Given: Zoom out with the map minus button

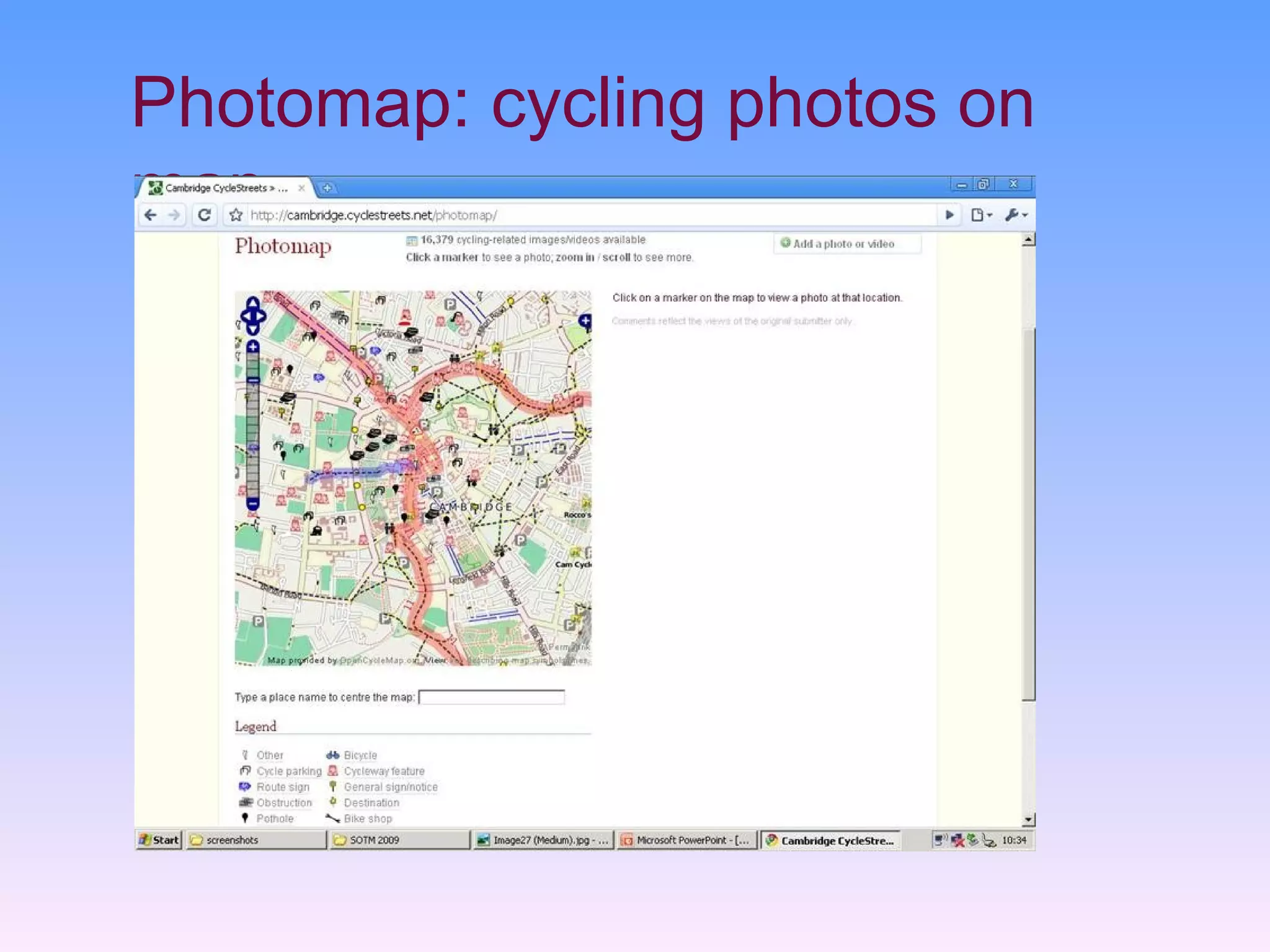Looking at the screenshot, I should [x=253, y=504].
